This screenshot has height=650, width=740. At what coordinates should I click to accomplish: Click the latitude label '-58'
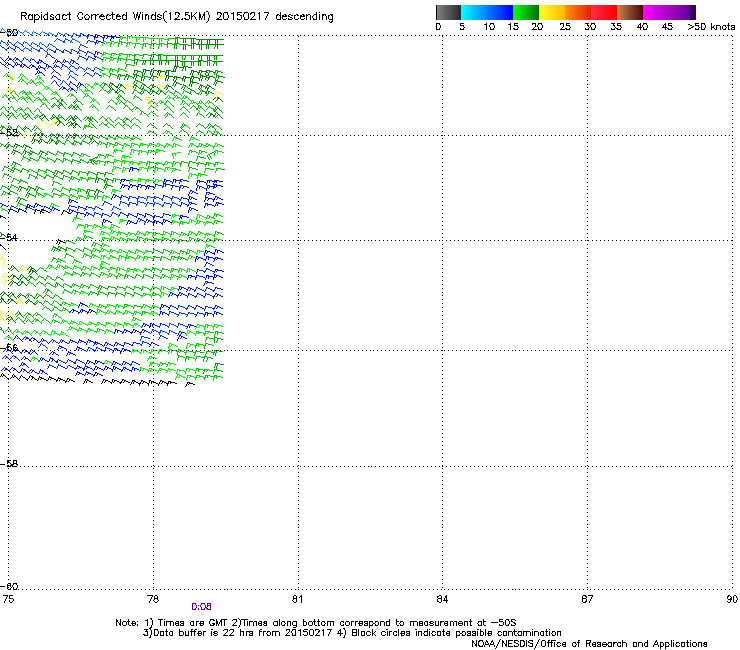[9, 464]
